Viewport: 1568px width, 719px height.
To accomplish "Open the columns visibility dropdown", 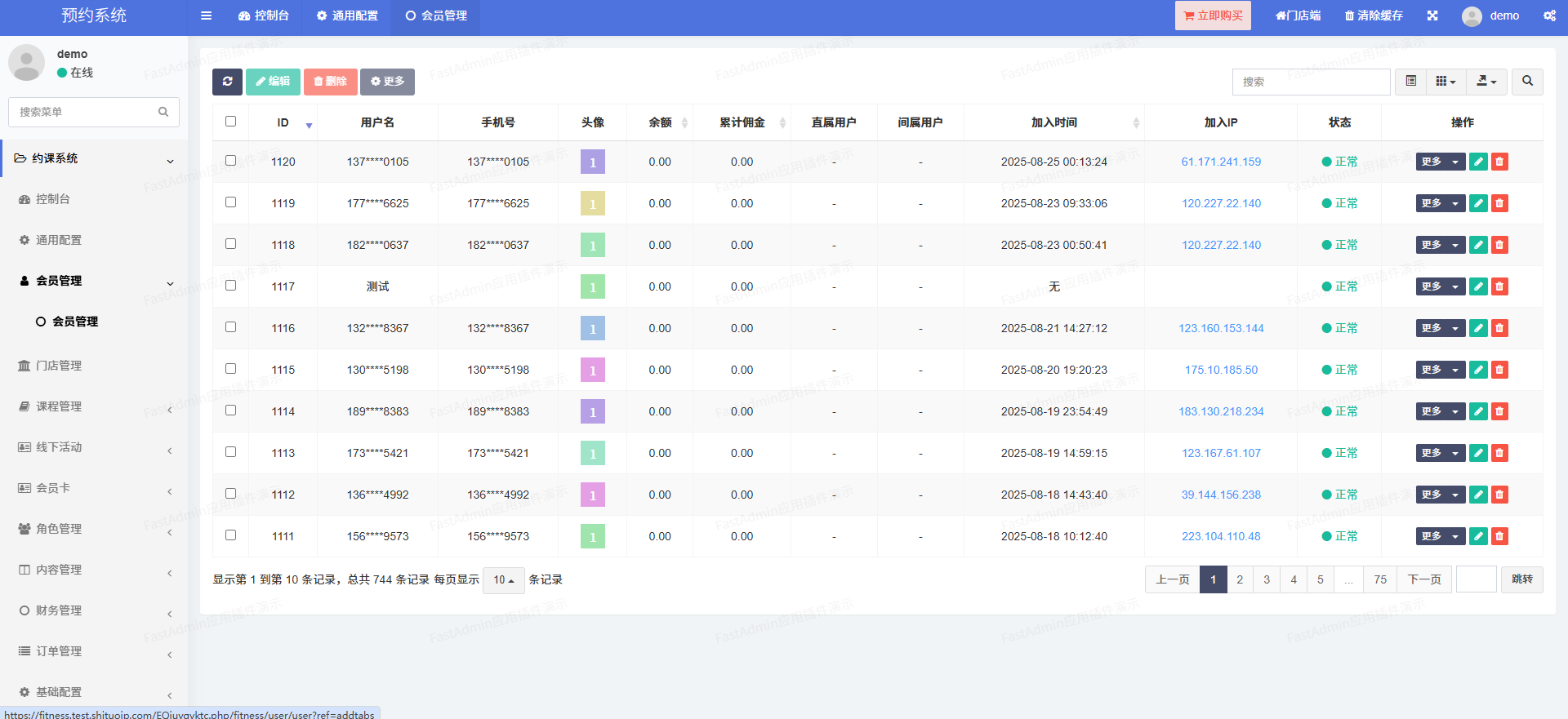I will [1445, 82].
